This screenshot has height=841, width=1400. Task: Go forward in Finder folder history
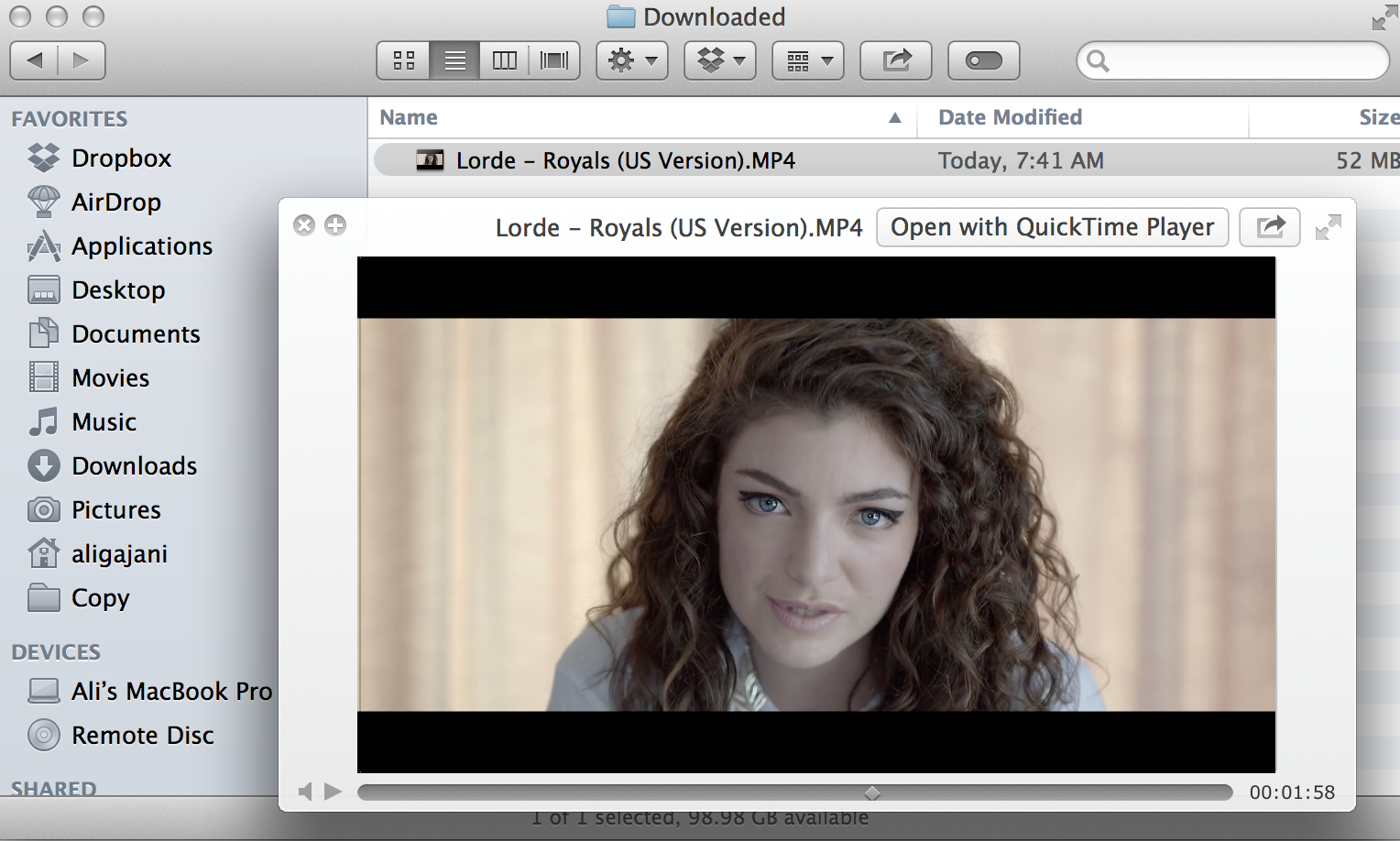coord(82,60)
